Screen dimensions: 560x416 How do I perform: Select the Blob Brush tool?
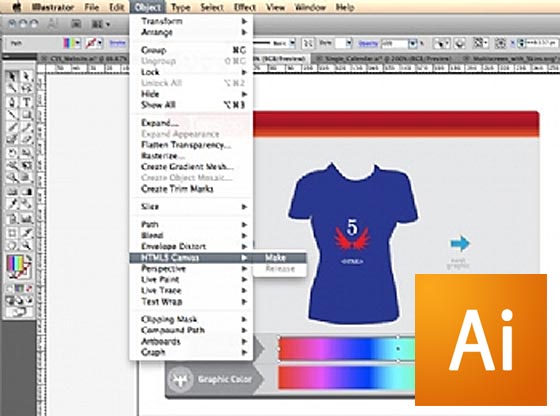[x=12, y=140]
